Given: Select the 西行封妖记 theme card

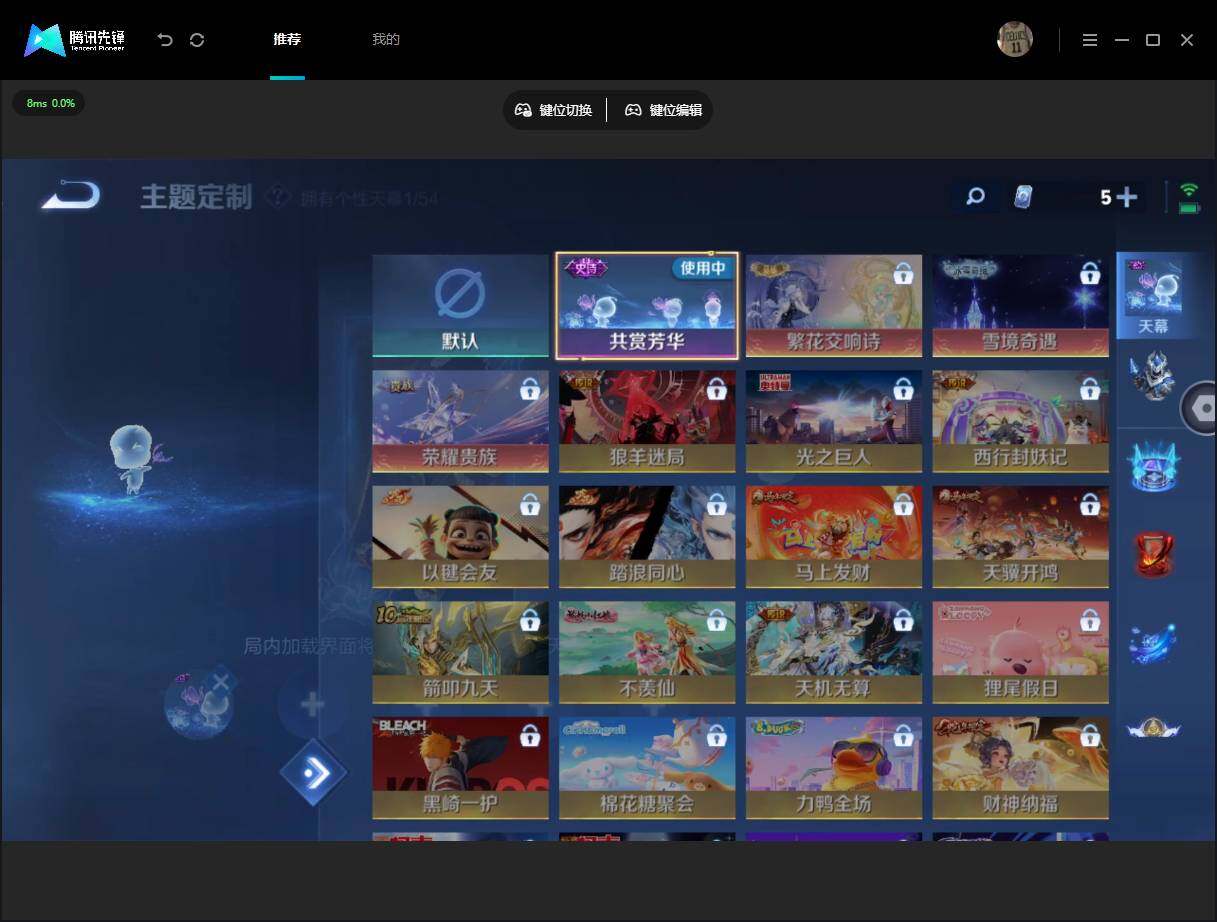Looking at the screenshot, I should pos(1020,421).
